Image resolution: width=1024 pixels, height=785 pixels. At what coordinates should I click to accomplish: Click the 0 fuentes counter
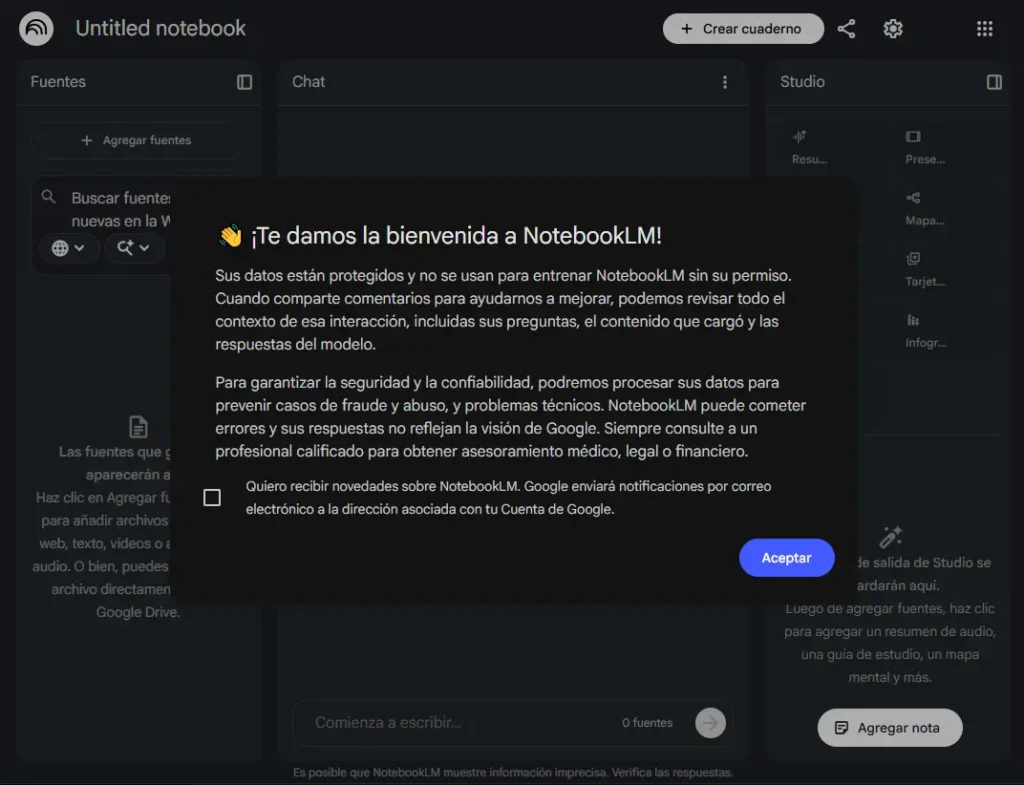(x=647, y=722)
